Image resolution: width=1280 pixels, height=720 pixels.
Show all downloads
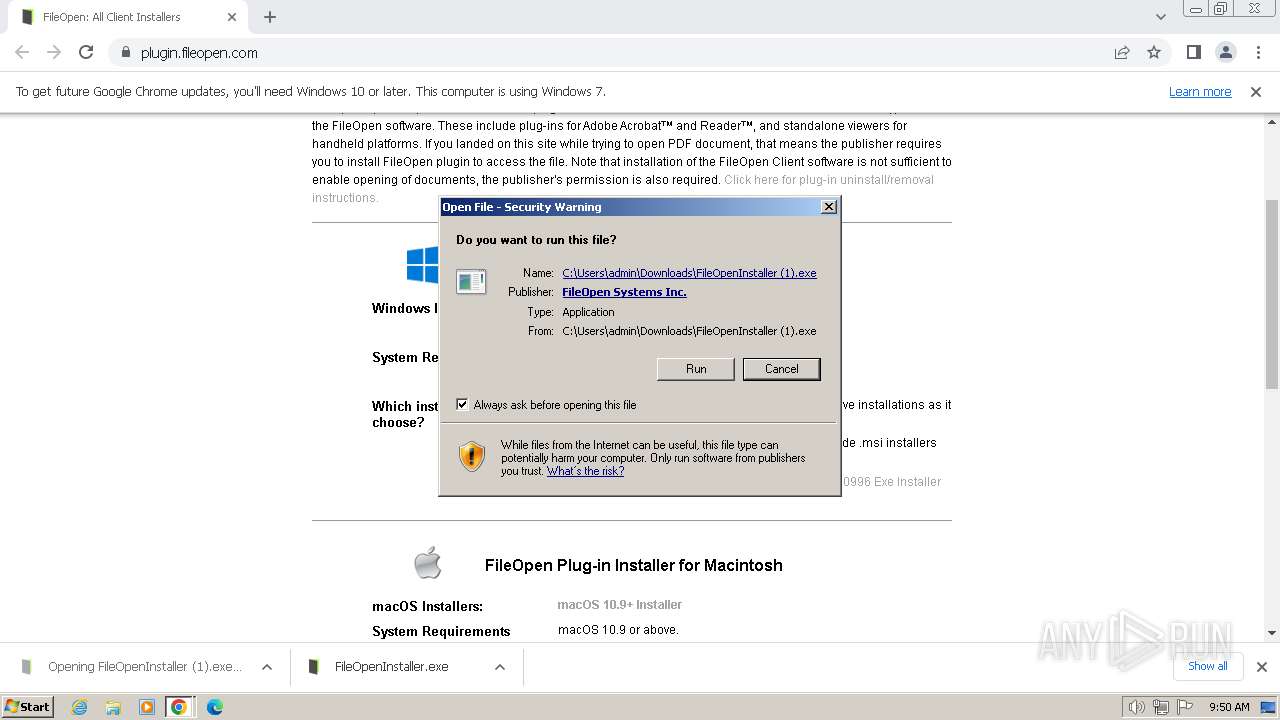(x=1208, y=666)
